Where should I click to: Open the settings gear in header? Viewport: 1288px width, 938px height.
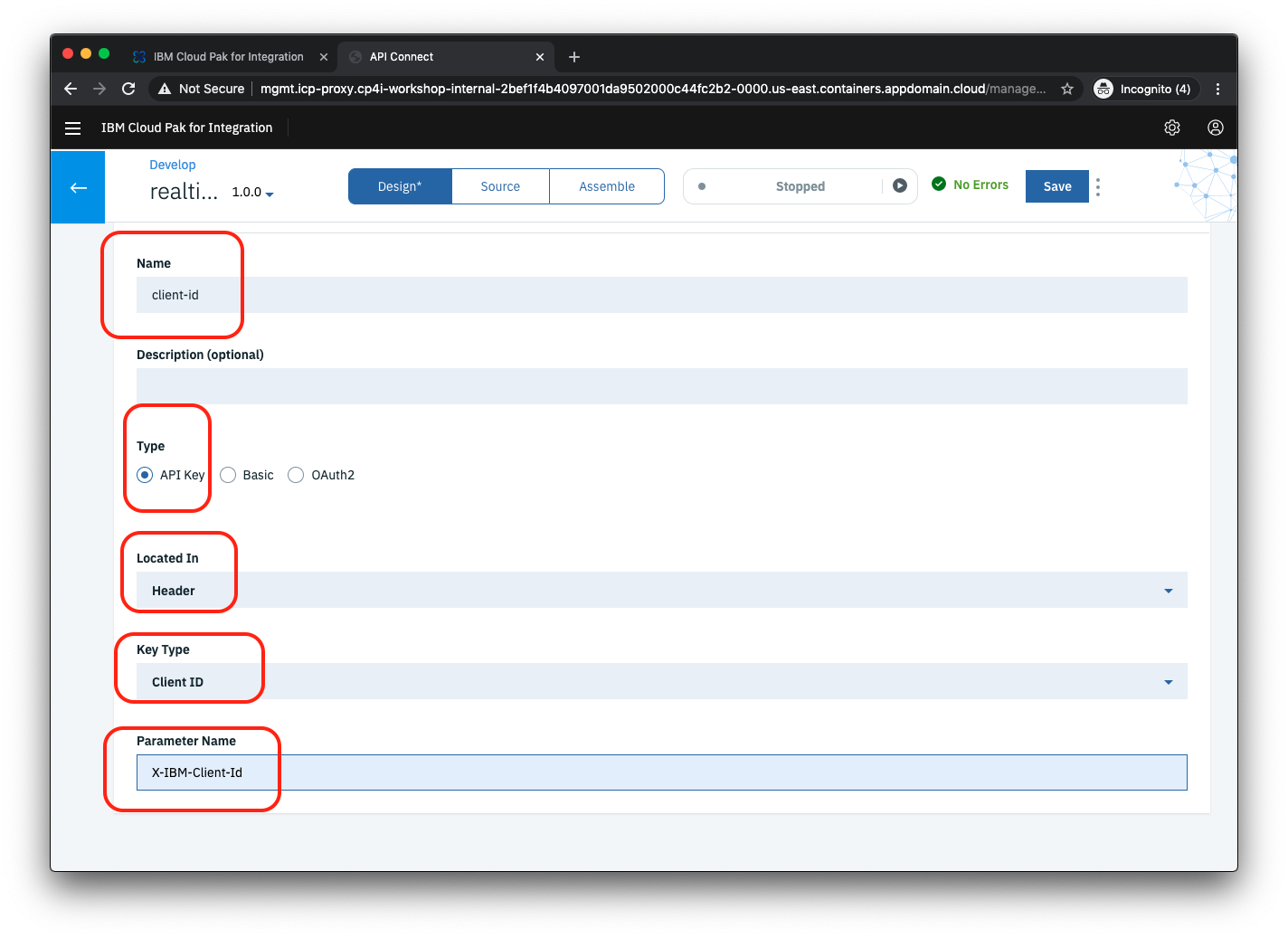[x=1172, y=128]
